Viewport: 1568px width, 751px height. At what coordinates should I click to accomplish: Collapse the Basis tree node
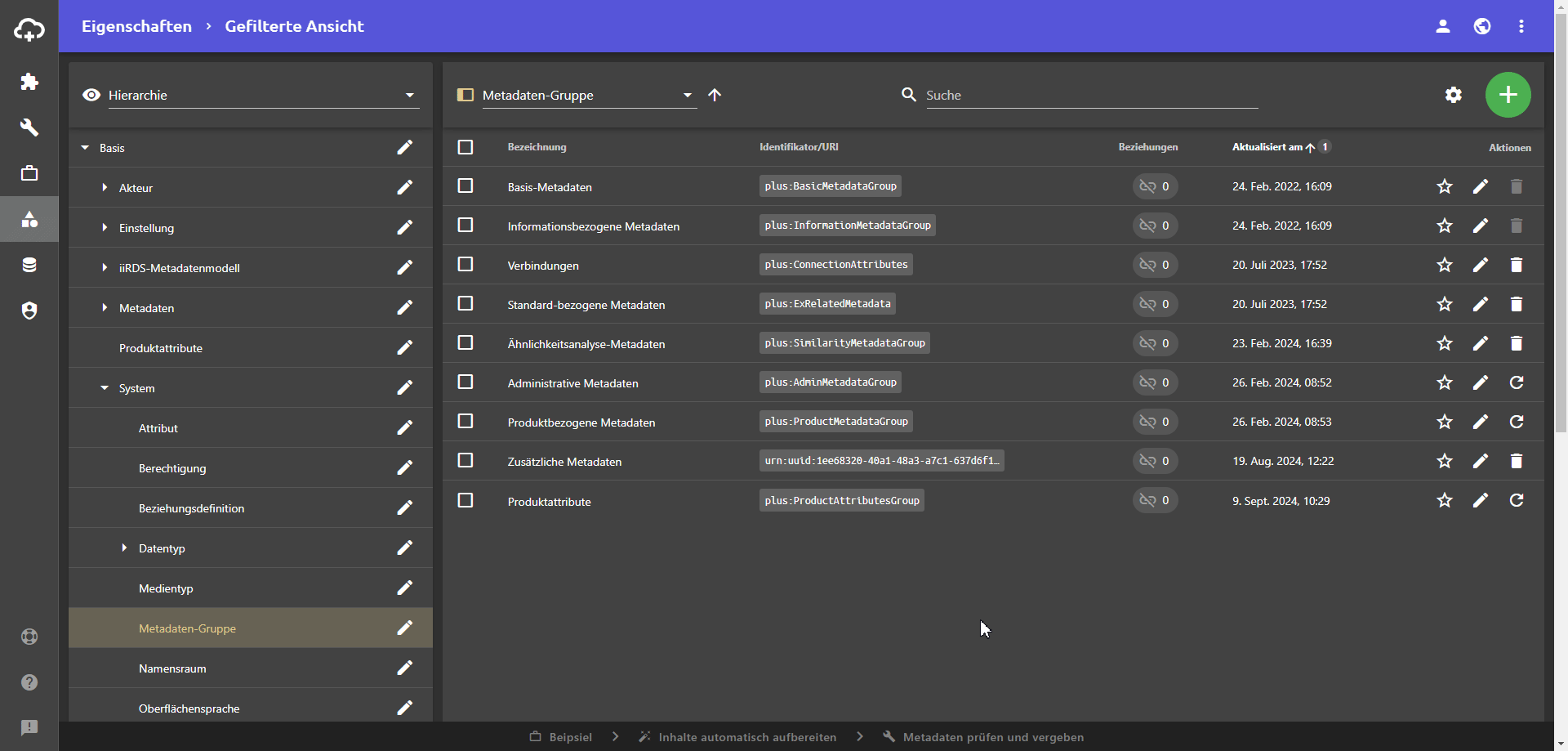(85, 148)
